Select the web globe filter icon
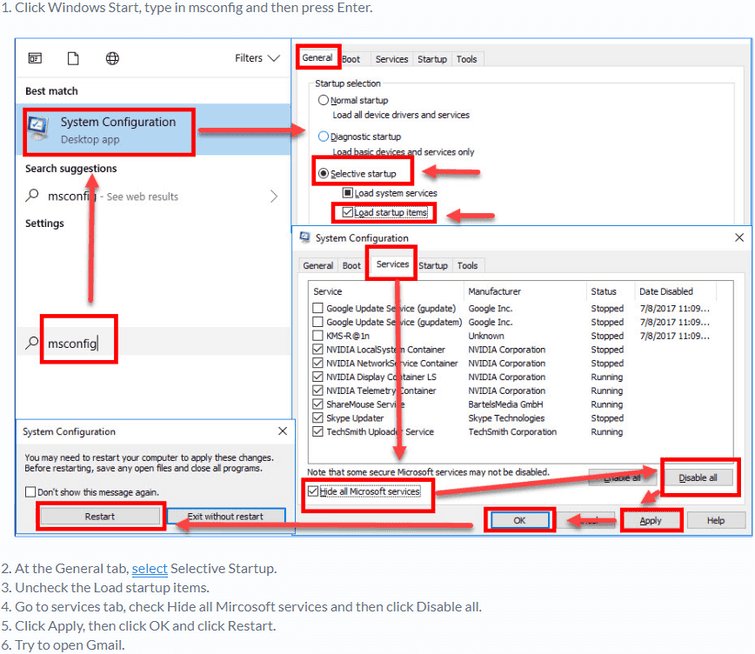This screenshot has width=755, height=654. click(x=112, y=58)
